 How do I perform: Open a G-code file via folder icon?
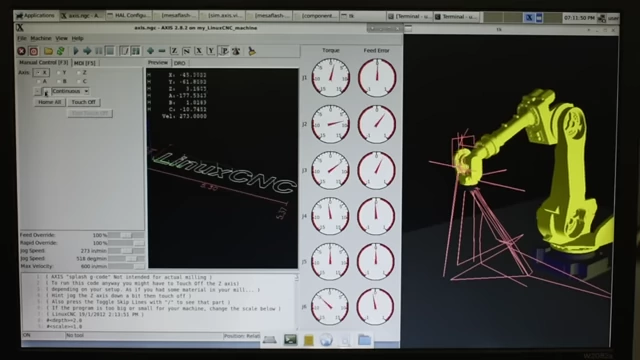point(49,51)
